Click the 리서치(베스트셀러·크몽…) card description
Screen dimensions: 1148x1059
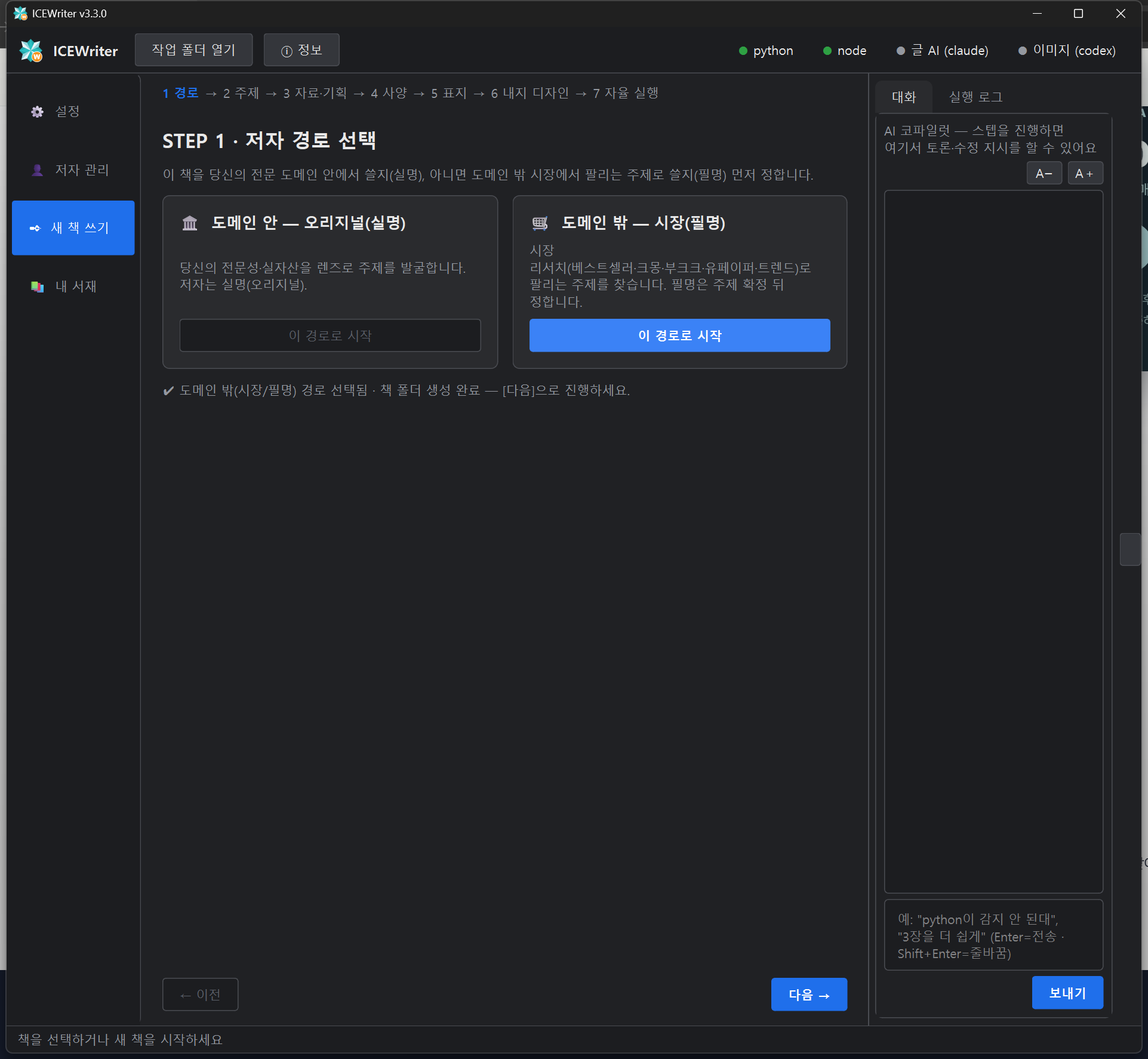[x=670, y=276]
